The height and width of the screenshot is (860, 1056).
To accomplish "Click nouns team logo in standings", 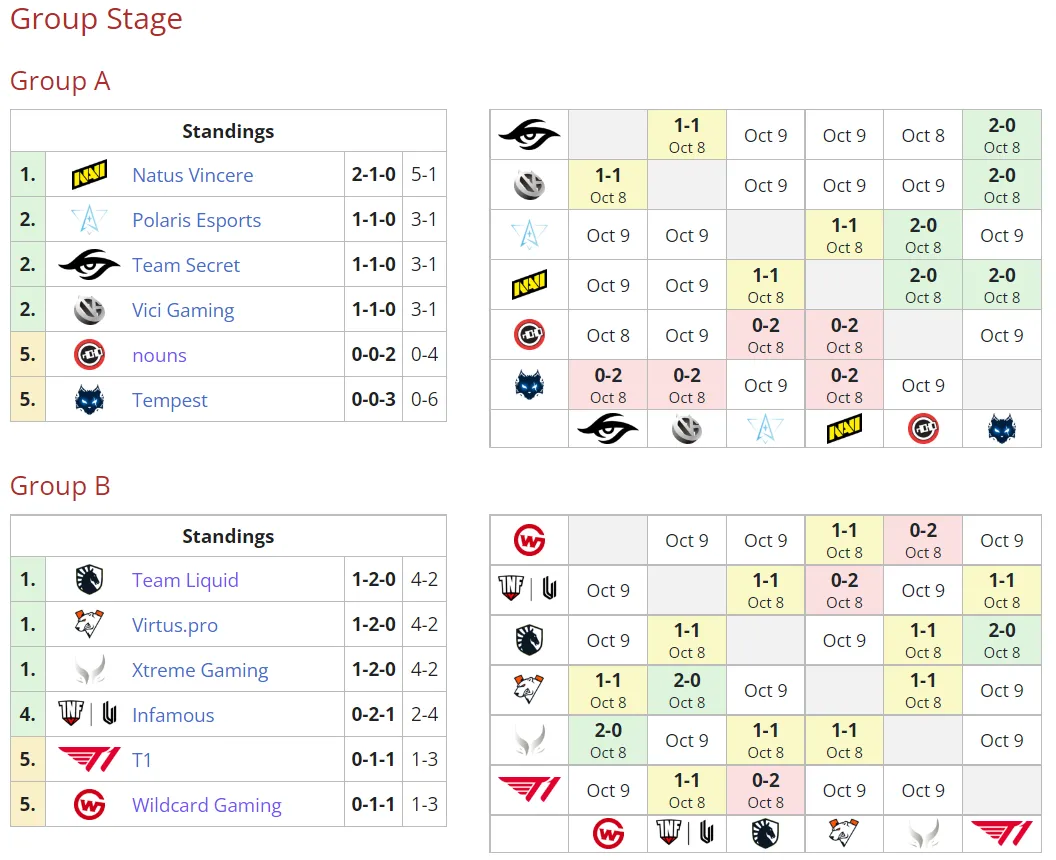I will pos(89,355).
